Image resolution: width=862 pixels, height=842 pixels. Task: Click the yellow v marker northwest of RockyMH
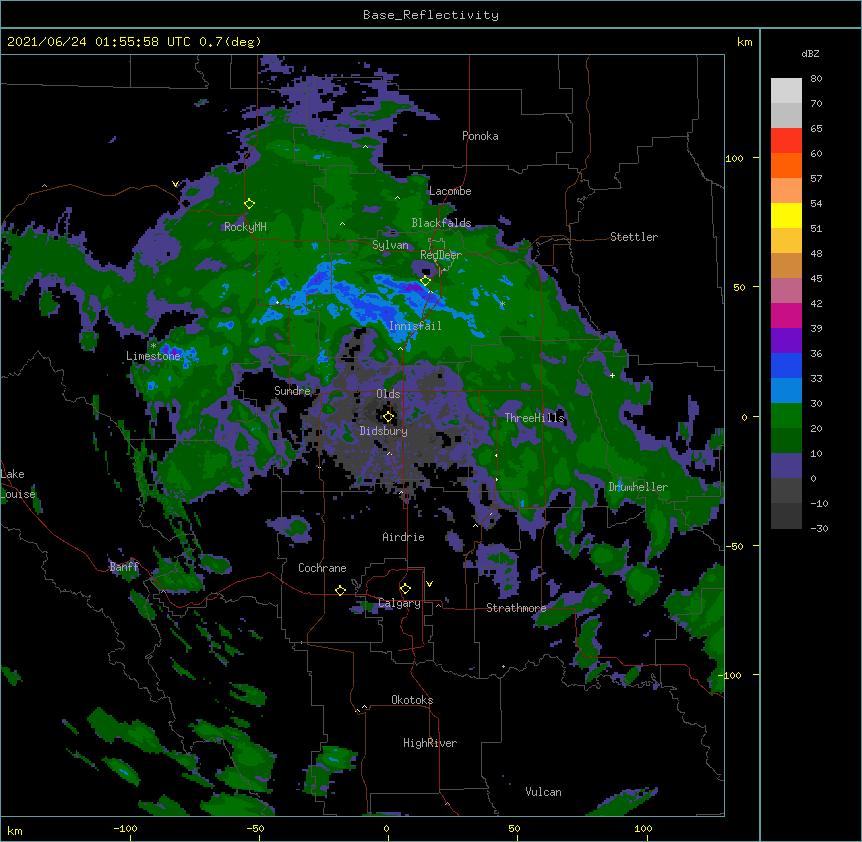tap(175, 184)
